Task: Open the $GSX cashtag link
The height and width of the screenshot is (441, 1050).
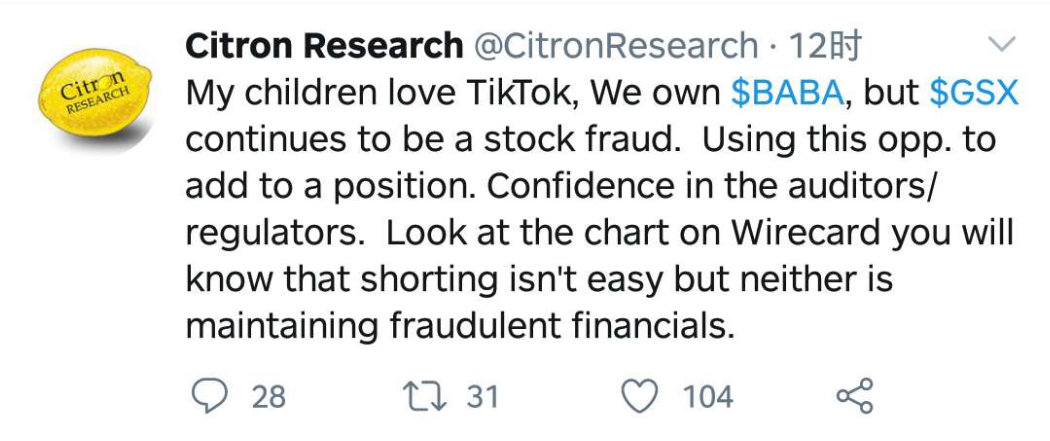Action: coord(974,93)
